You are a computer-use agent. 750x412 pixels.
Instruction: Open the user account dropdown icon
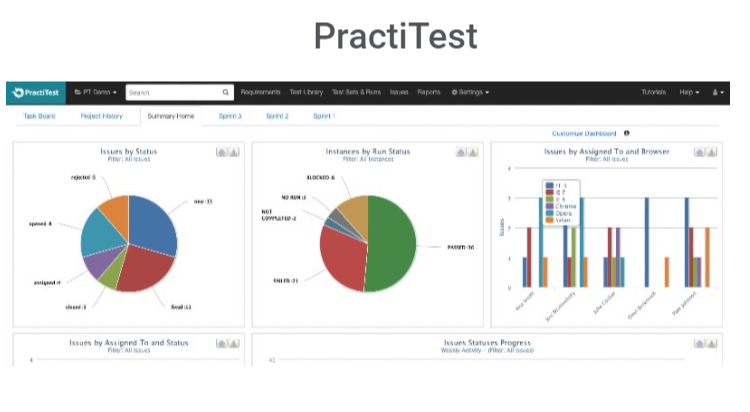tap(718, 92)
